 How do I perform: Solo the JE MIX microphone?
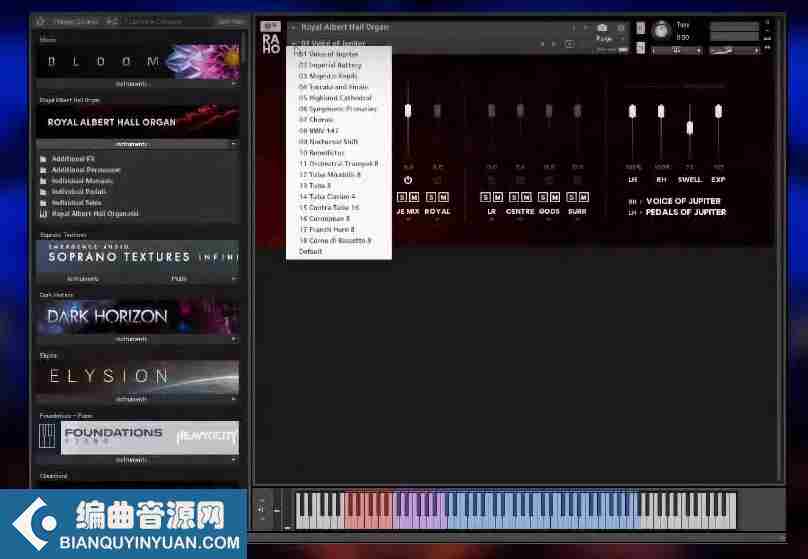pyautogui.click(x=402, y=197)
